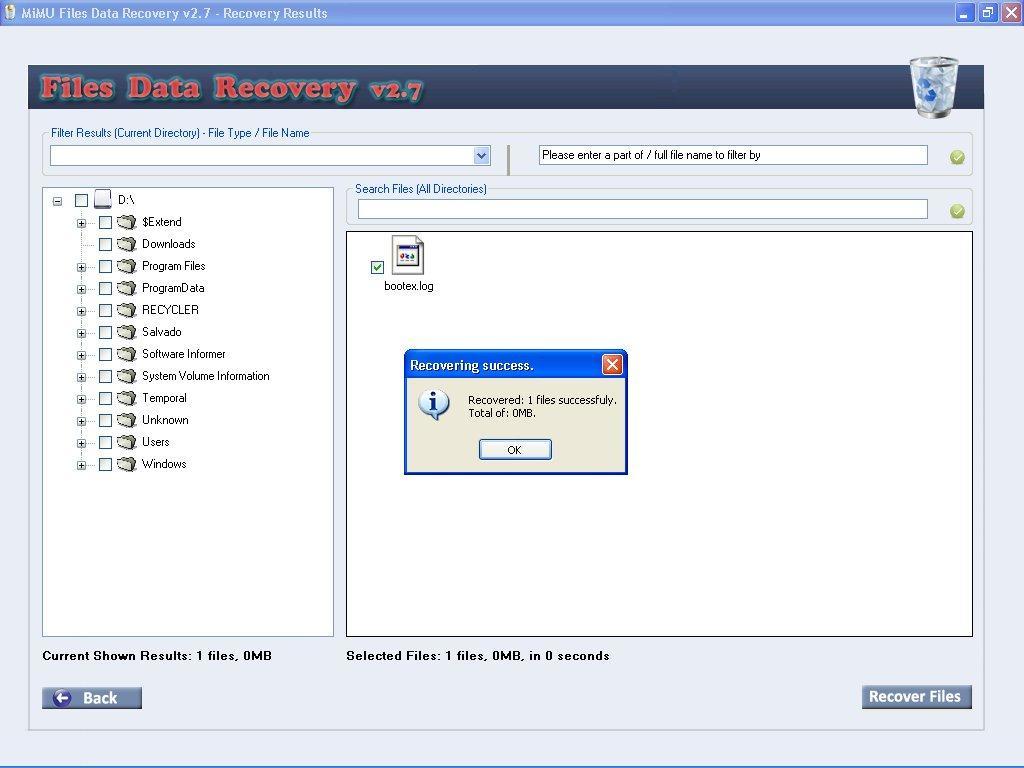Click the RECYCLER folder icon
This screenshot has height=768, width=1024.
(x=127, y=310)
